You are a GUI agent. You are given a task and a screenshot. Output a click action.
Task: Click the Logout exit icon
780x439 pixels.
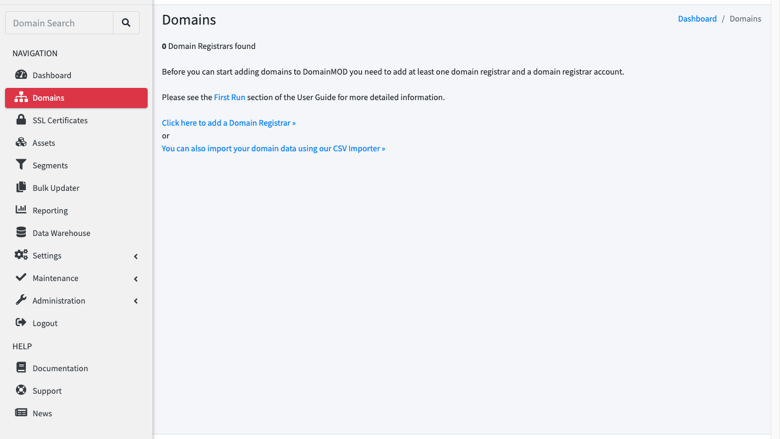pos(21,322)
